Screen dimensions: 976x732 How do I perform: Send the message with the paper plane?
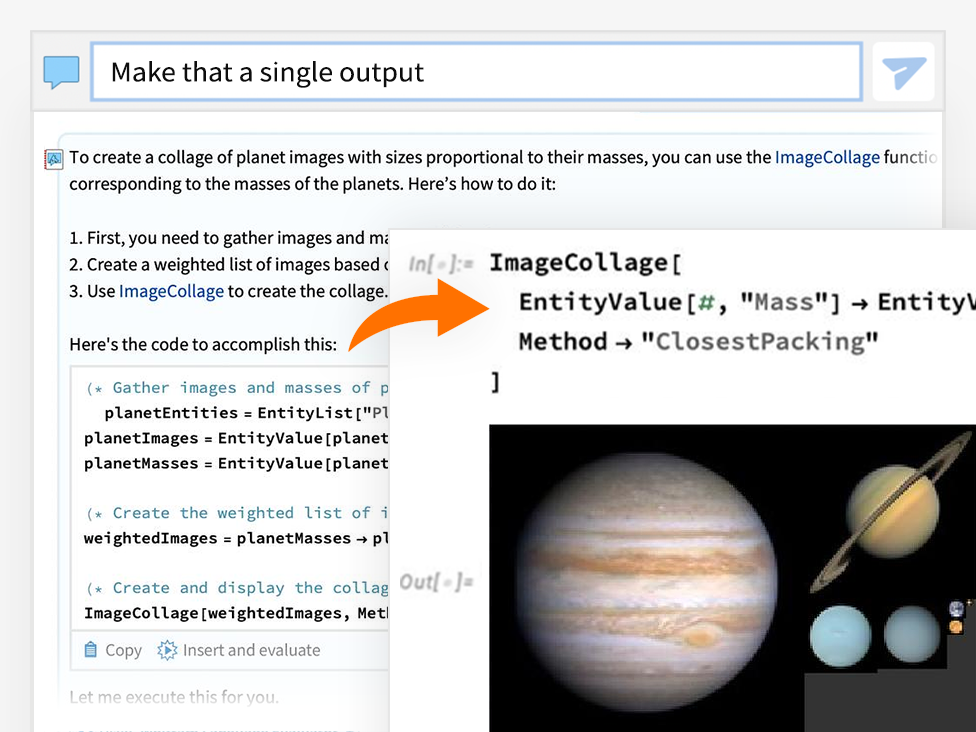tap(903, 72)
